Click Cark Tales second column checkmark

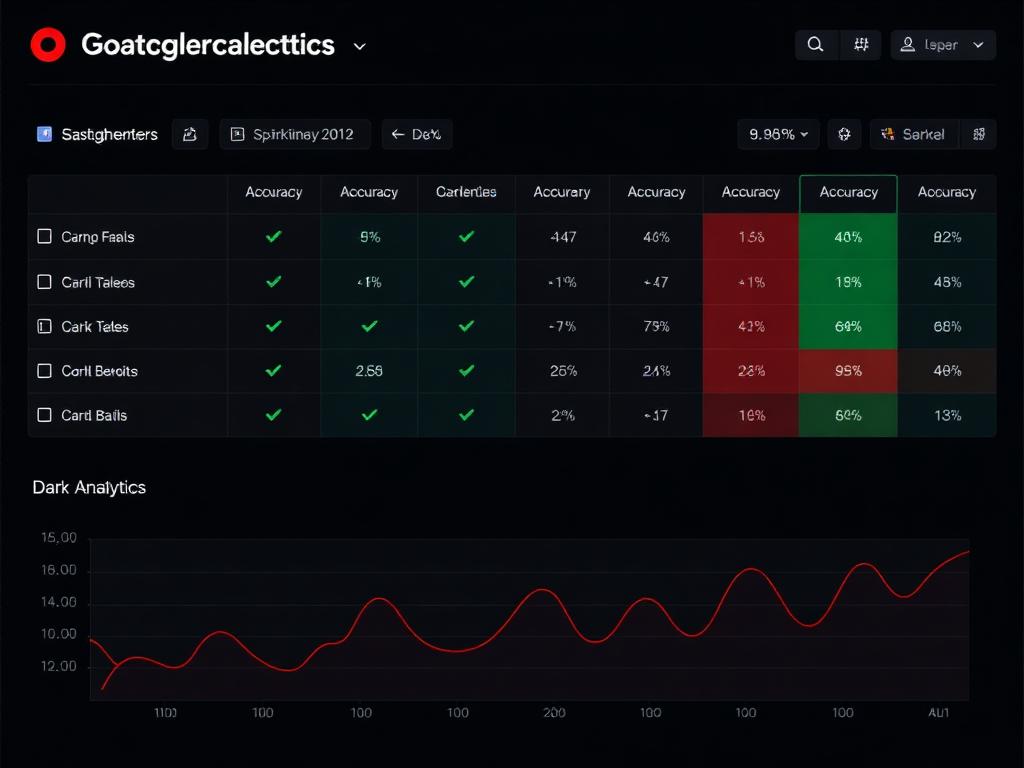(370, 326)
